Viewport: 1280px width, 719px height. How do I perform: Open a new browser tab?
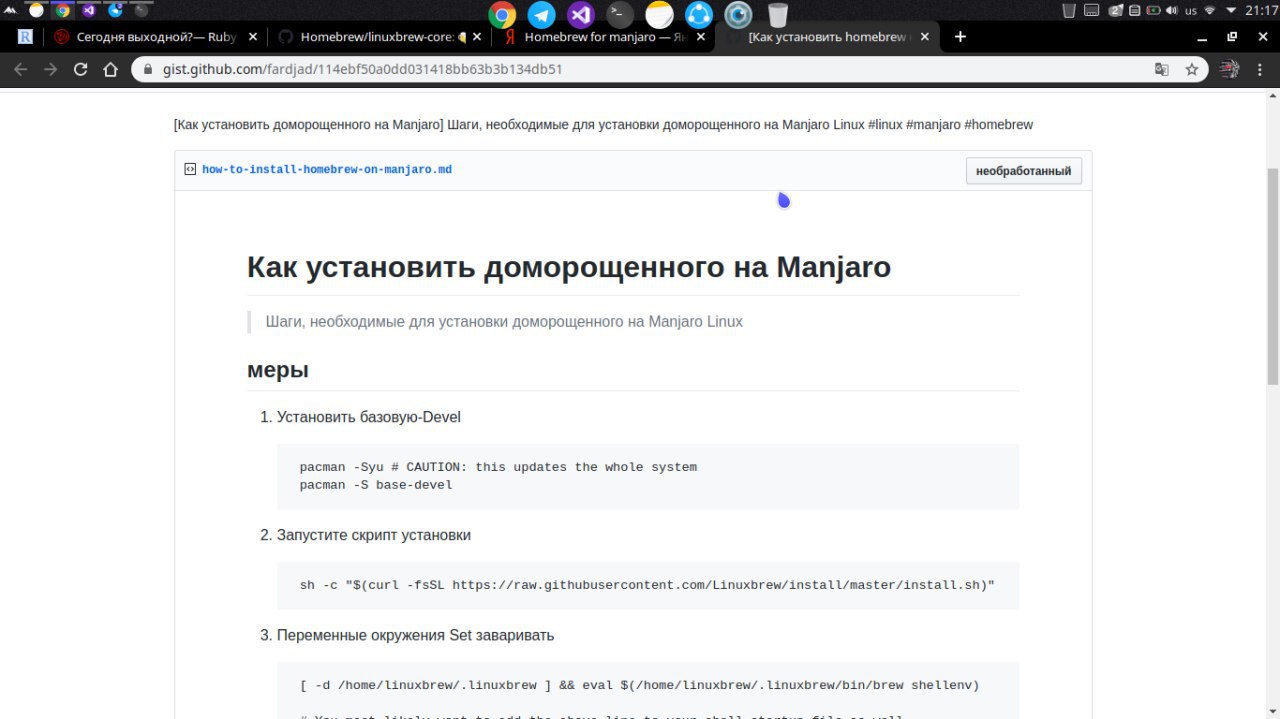pyautogui.click(x=960, y=37)
